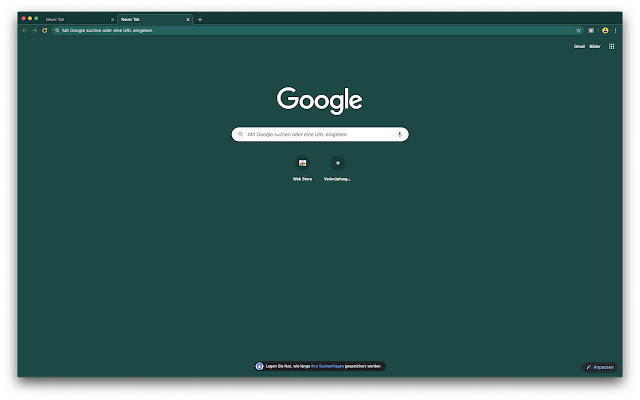Minimize the window with the yellow button
The height and width of the screenshot is (400, 640).
30,18
